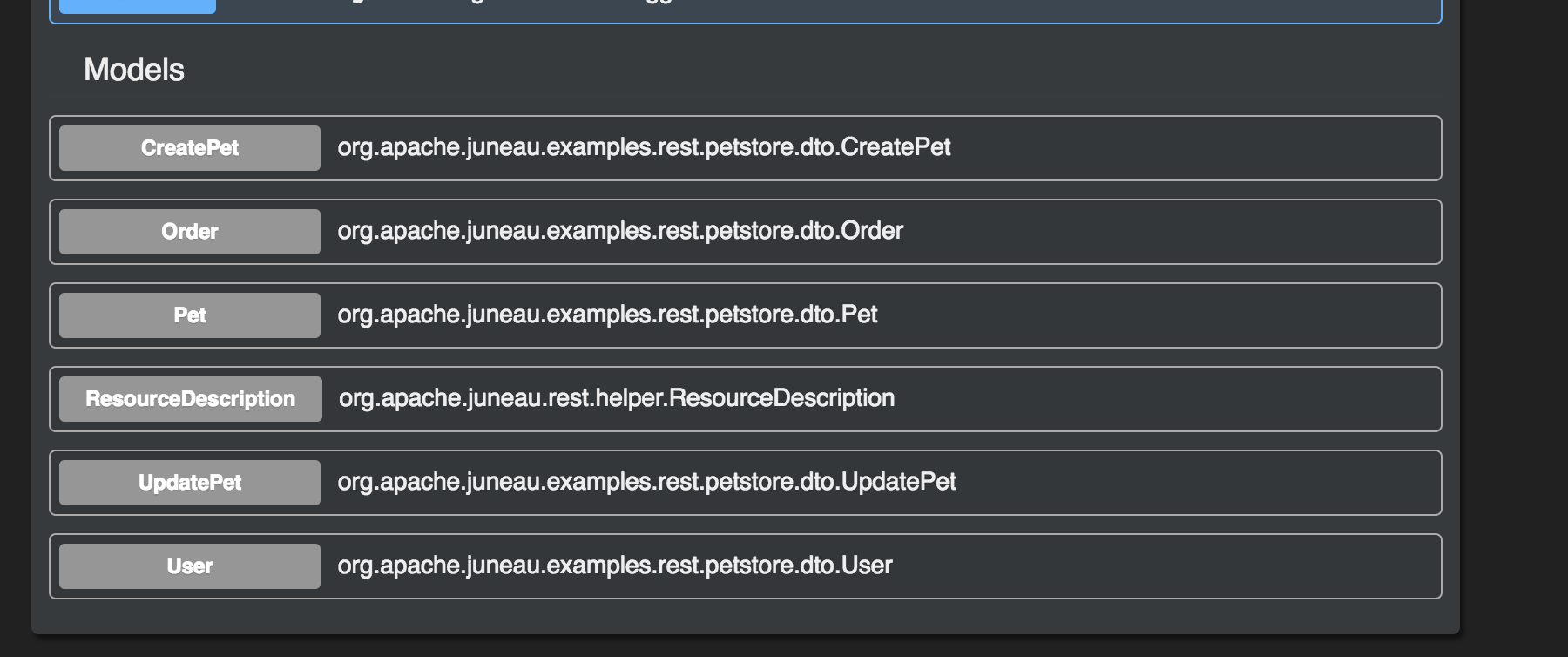Click the petstore.dto.UpdatePet class name text
Viewport: 1568px width, 657px height.
click(x=646, y=482)
